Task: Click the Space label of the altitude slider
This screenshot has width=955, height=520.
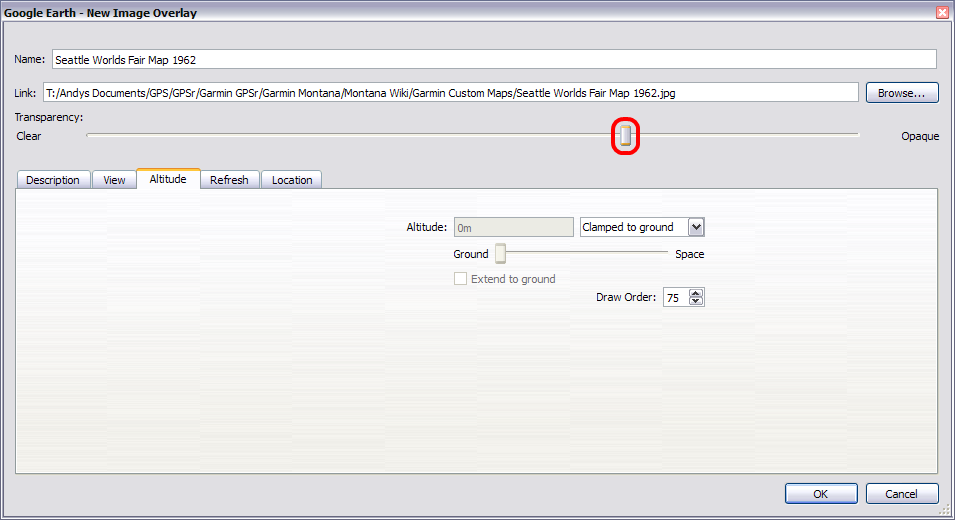Action: point(689,254)
